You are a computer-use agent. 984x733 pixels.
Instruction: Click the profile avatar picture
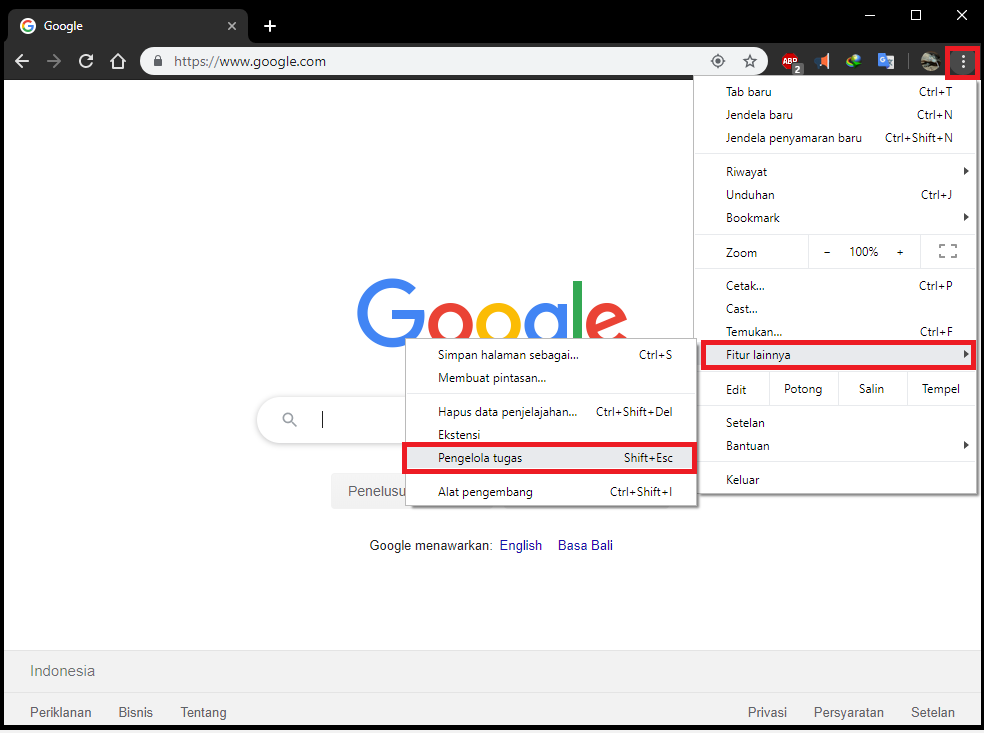coord(930,61)
